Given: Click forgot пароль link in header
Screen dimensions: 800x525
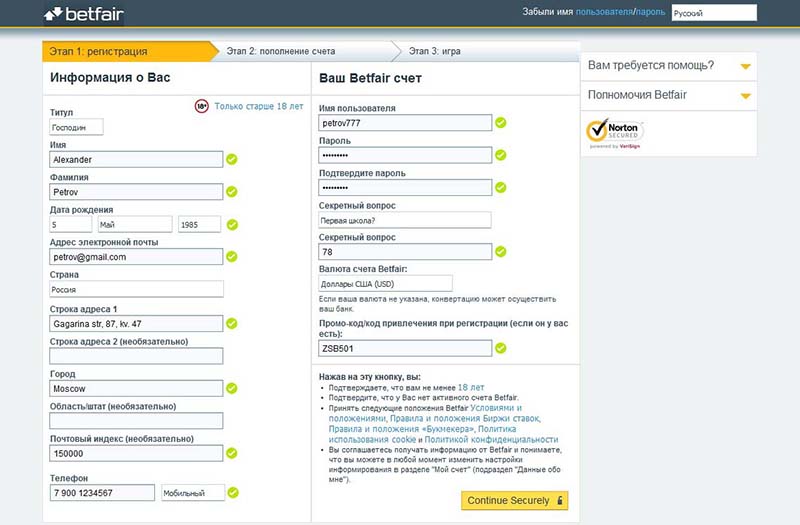Looking at the screenshot, I should click(x=651, y=12).
